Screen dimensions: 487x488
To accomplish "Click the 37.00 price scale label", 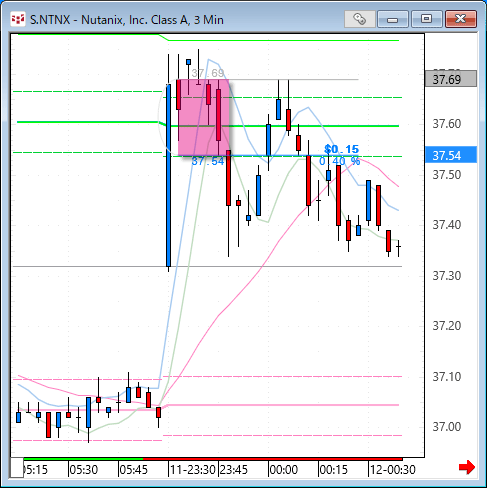I will point(447,427).
